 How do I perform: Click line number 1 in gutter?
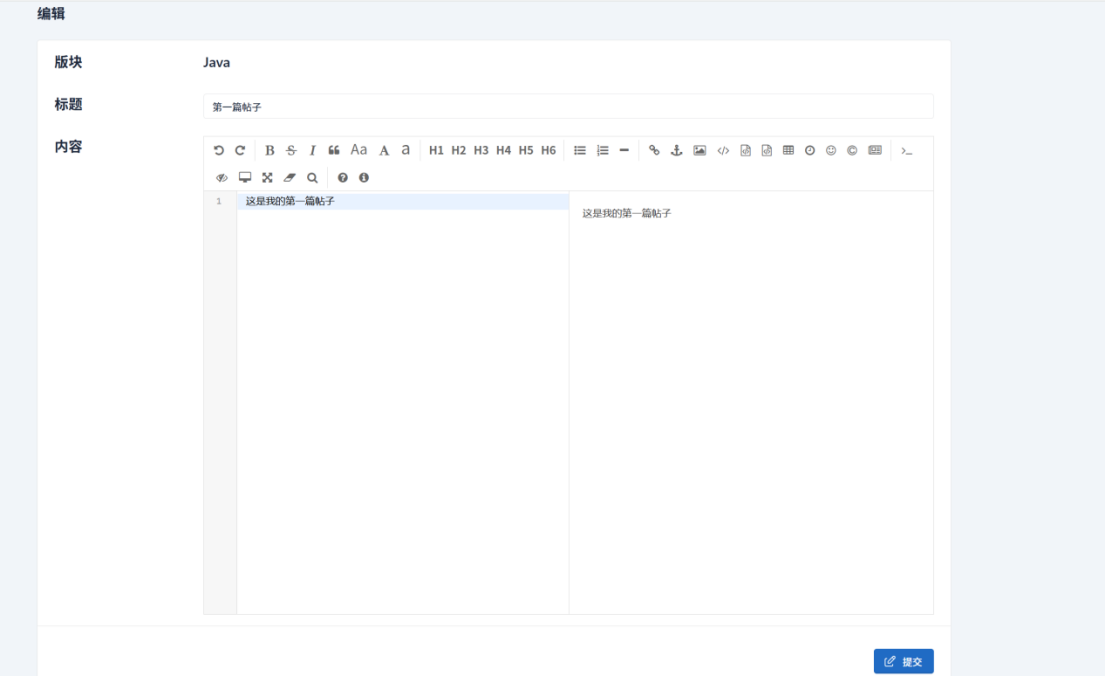(219, 202)
